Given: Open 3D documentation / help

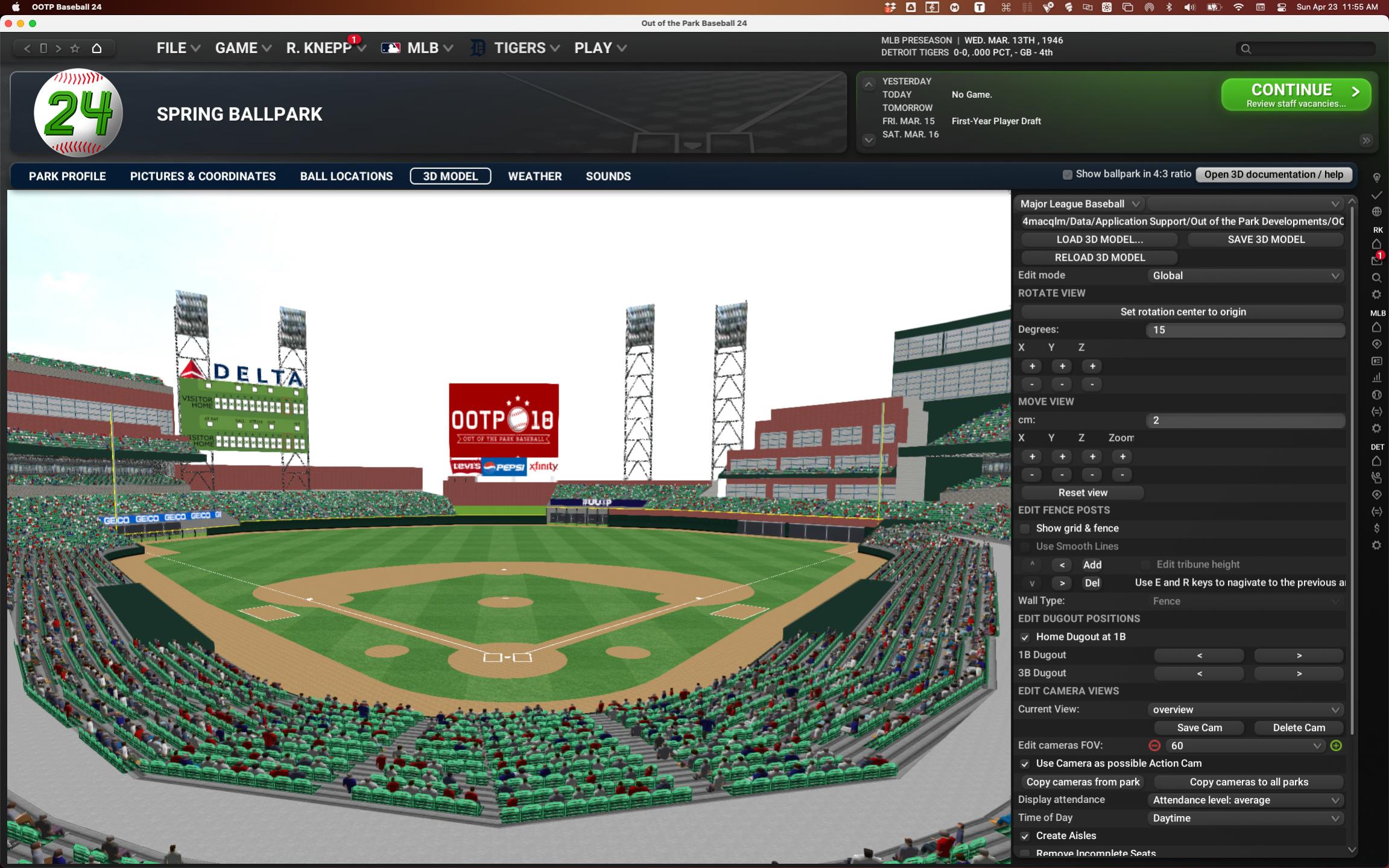Looking at the screenshot, I should (x=1274, y=174).
